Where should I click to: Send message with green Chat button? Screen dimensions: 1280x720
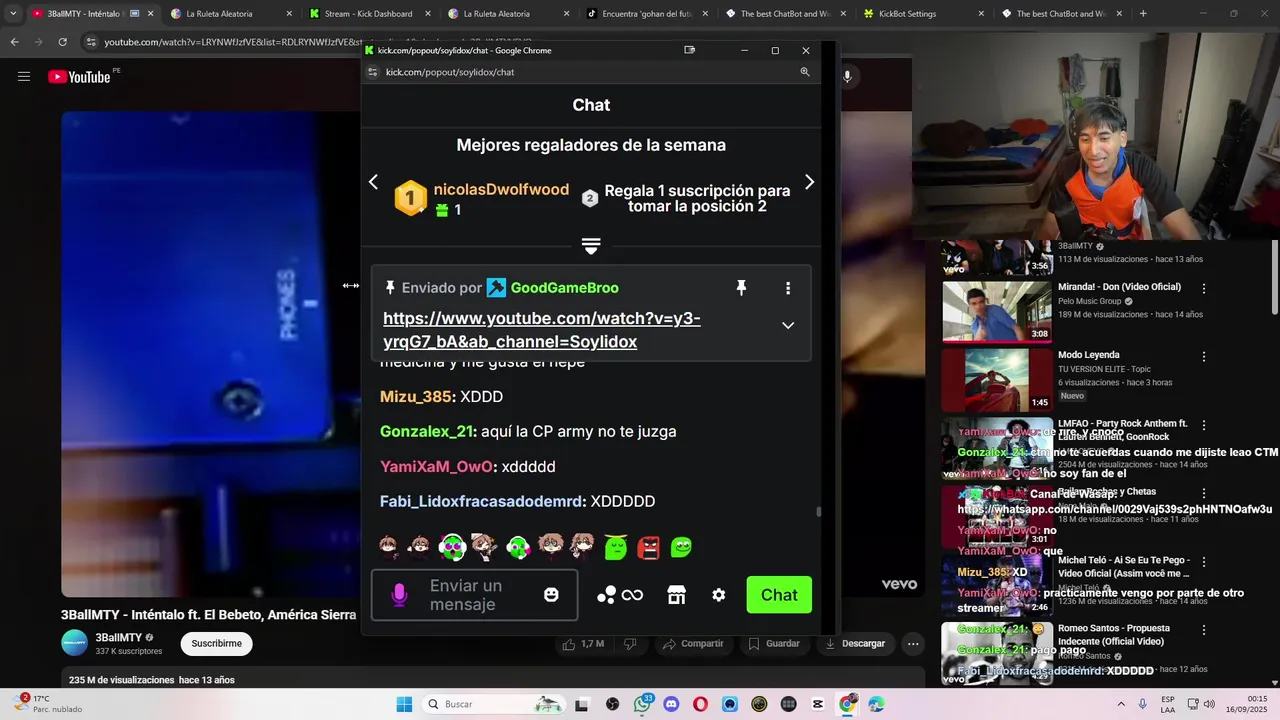point(779,595)
